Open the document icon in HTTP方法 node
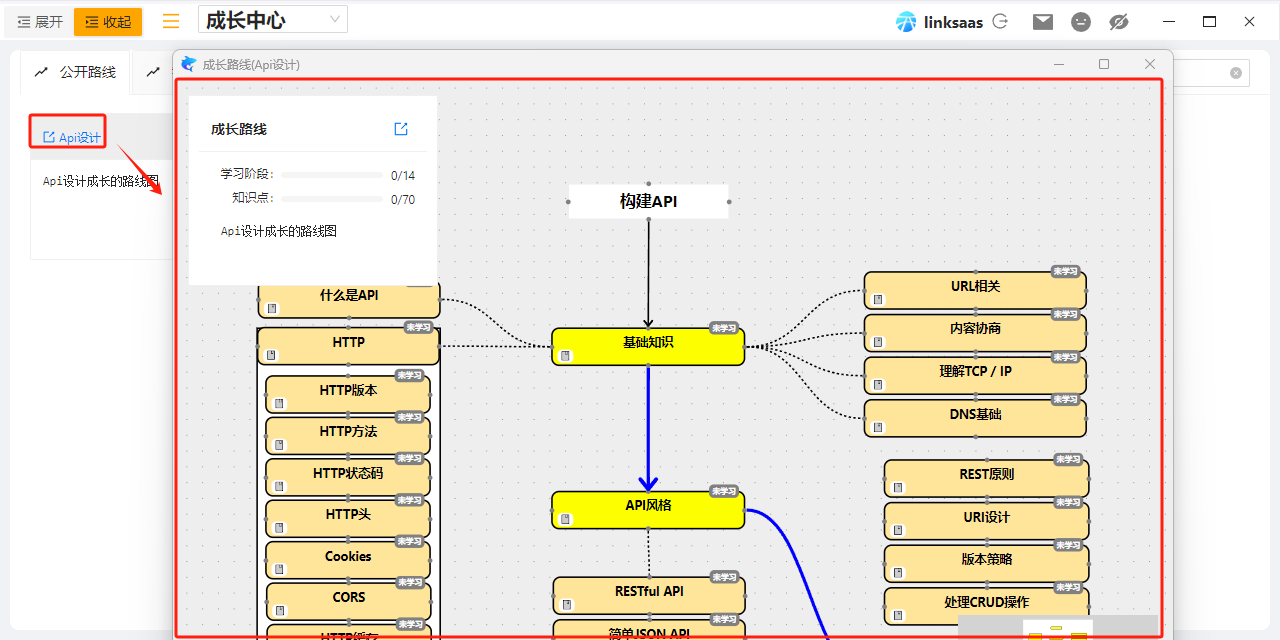The width and height of the screenshot is (1280, 640). click(x=280, y=445)
